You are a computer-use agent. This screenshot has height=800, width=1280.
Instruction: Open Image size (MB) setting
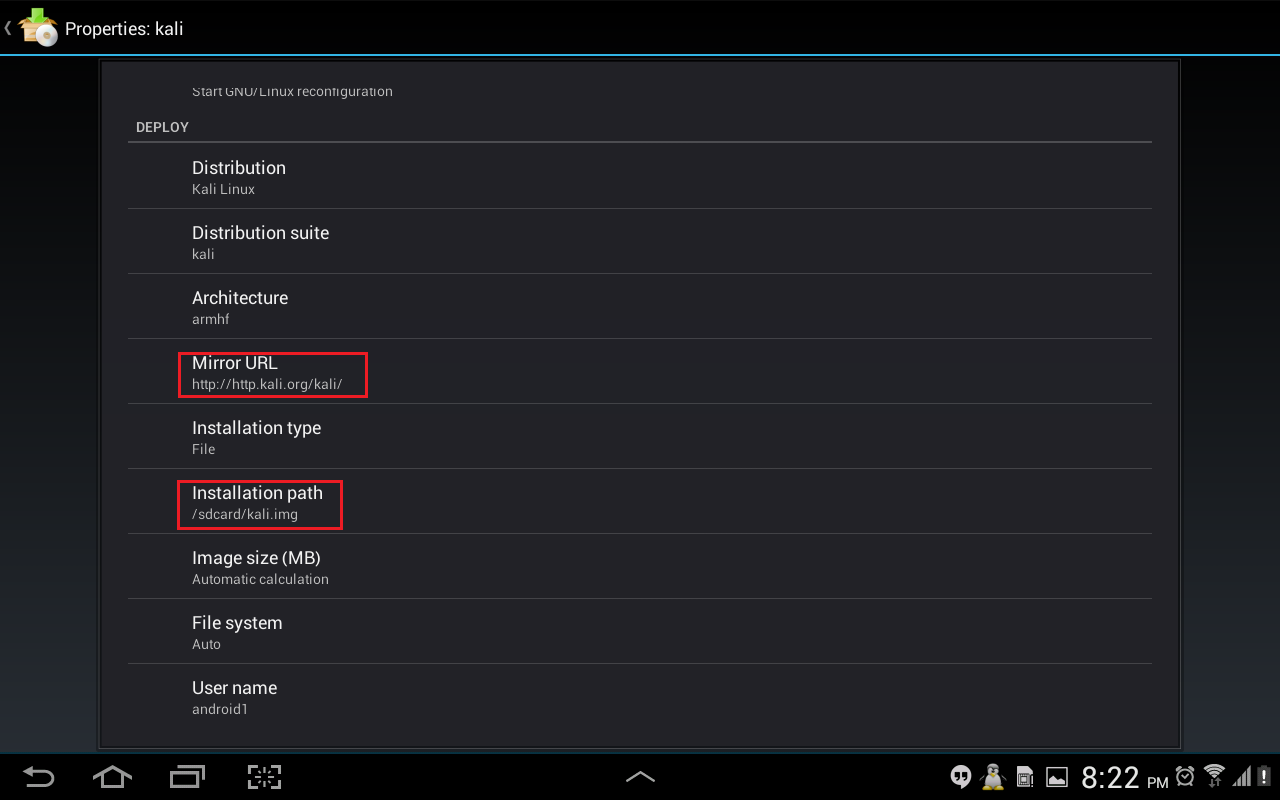tap(640, 567)
